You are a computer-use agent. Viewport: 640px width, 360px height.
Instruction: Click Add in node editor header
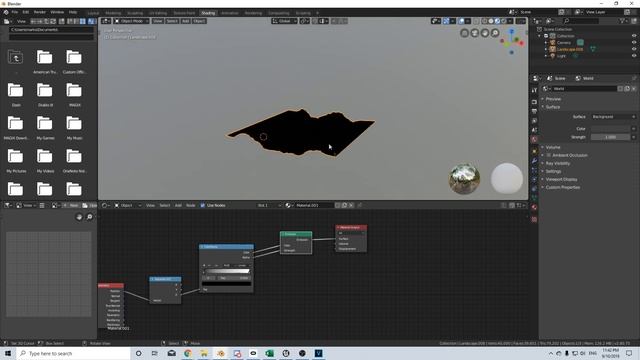(178, 205)
